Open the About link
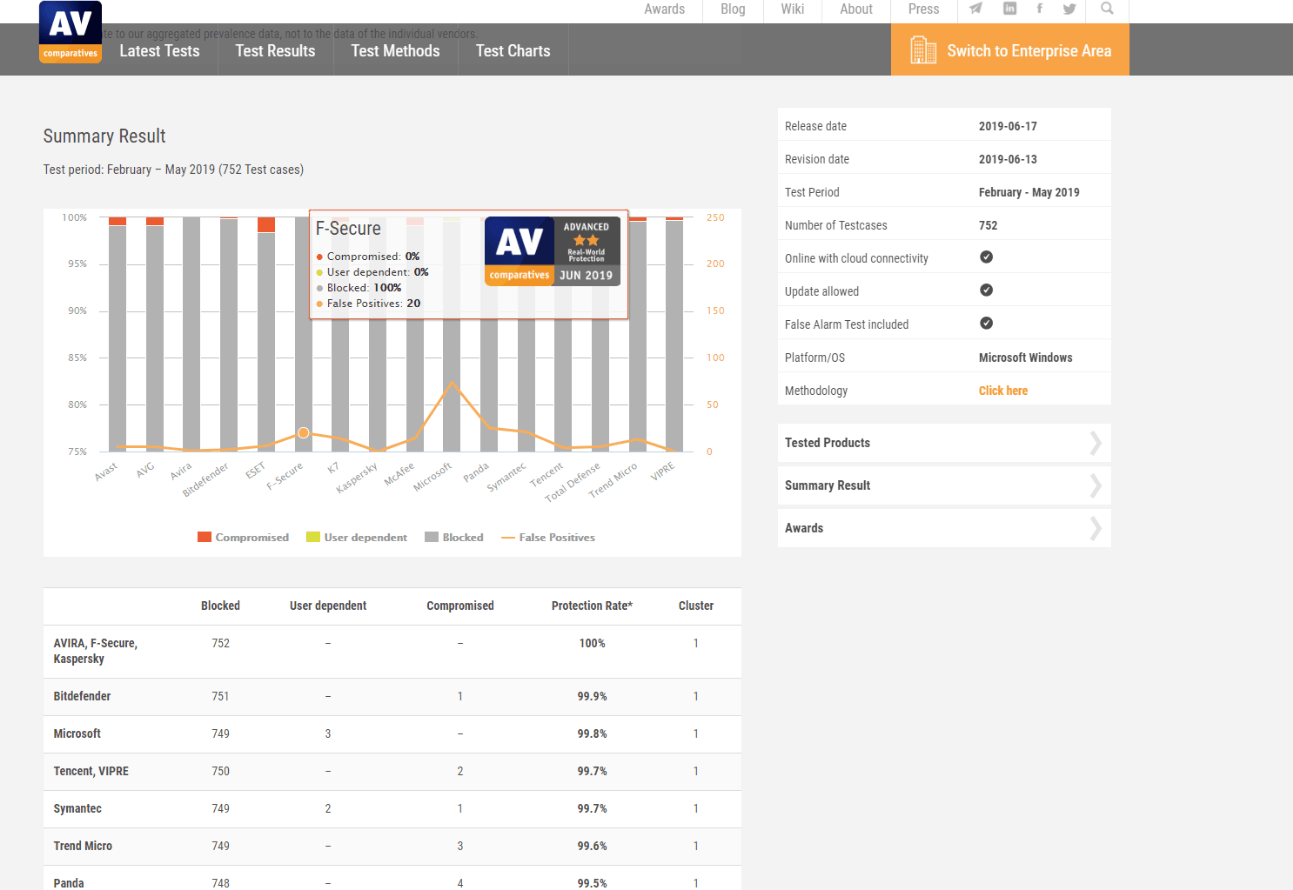Image resolution: width=1293 pixels, height=890 pixels. tap(856, 9)
